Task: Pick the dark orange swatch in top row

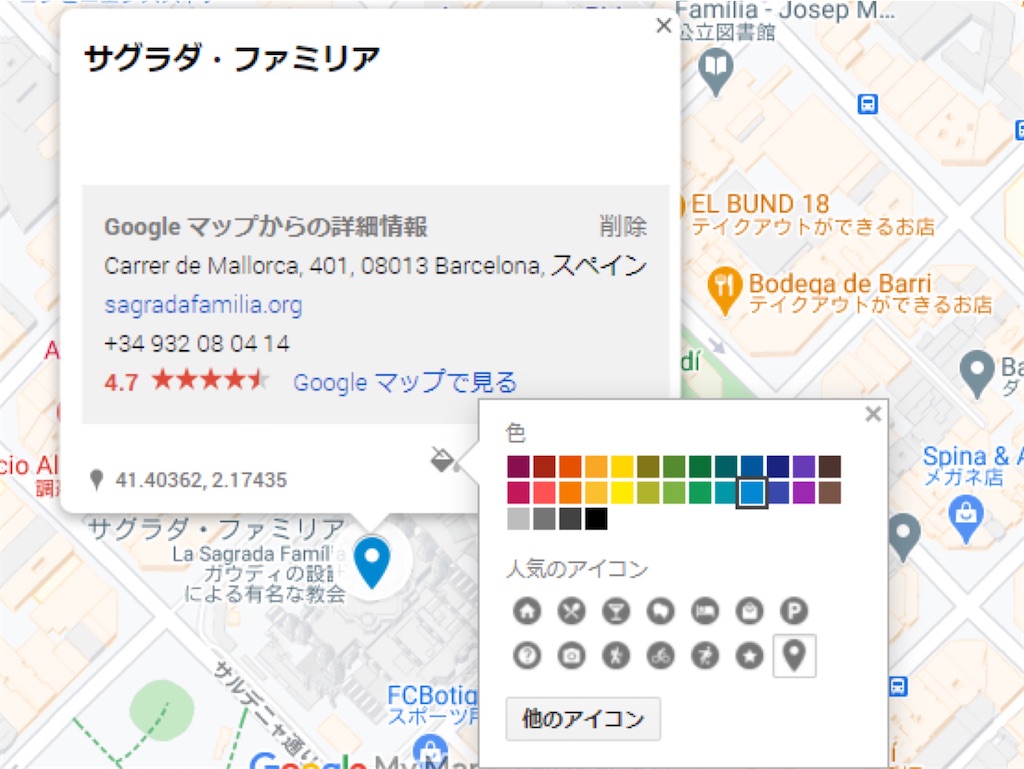Action: (x=570, y=467)
